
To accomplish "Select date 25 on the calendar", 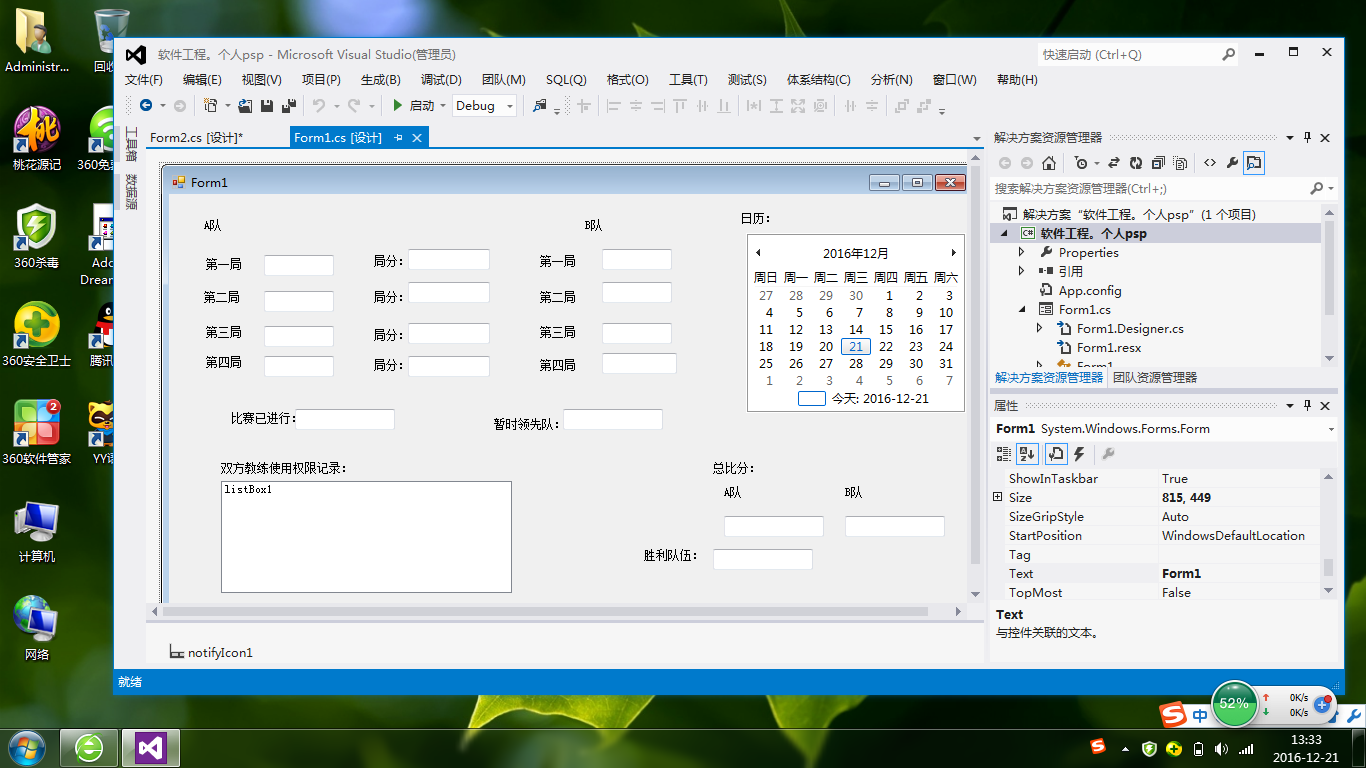I will [x=766, y=364].
